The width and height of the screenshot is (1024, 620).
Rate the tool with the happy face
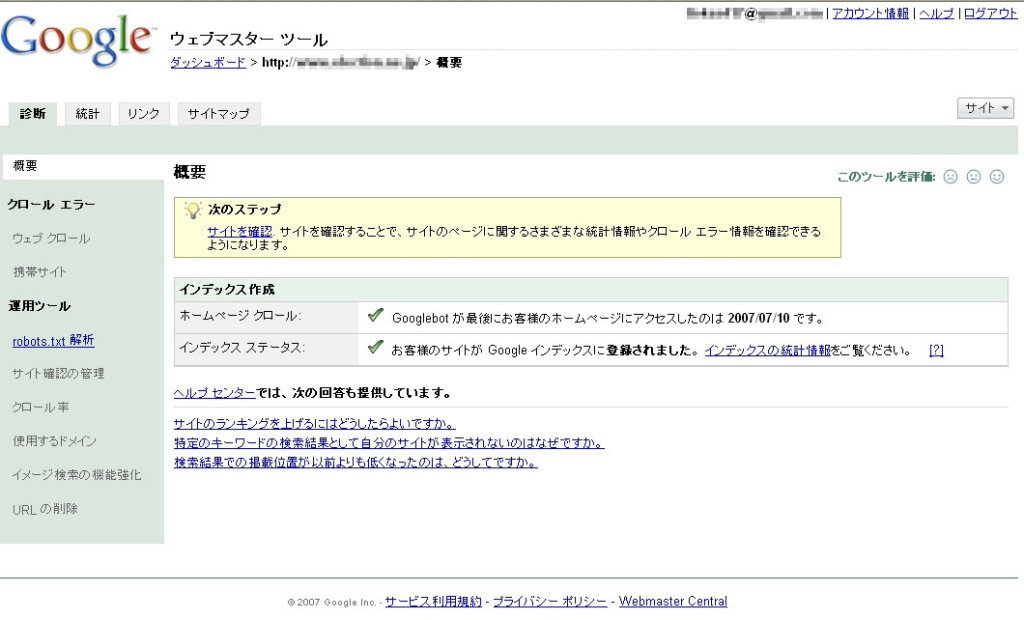(x=997, y=177)
